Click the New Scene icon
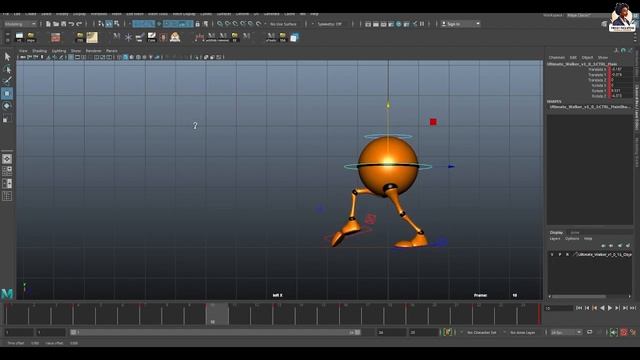Screen dimensions: 640x360 tap(48, 24)
